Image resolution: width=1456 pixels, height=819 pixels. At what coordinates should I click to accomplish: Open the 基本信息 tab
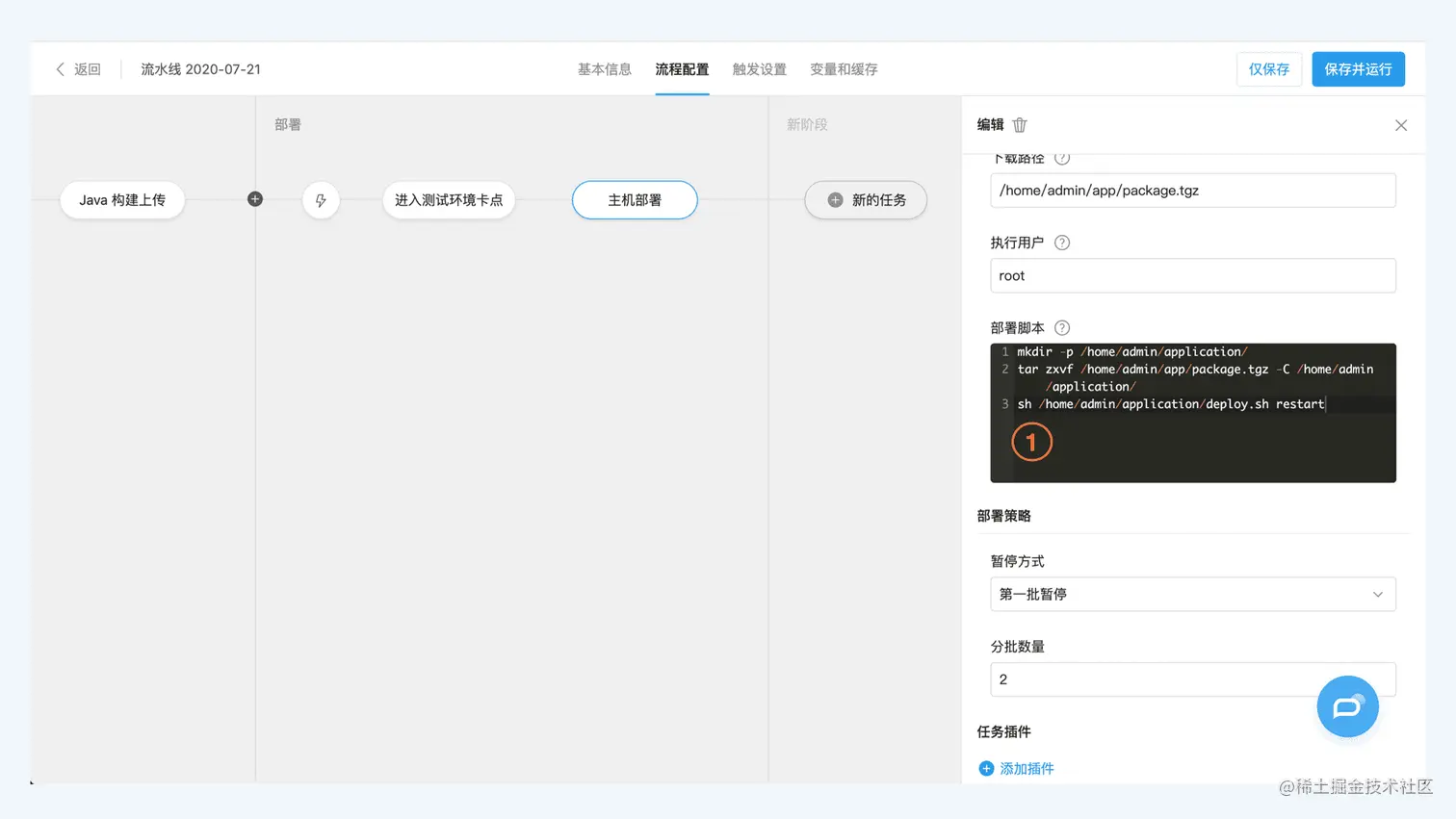point(605,69)
